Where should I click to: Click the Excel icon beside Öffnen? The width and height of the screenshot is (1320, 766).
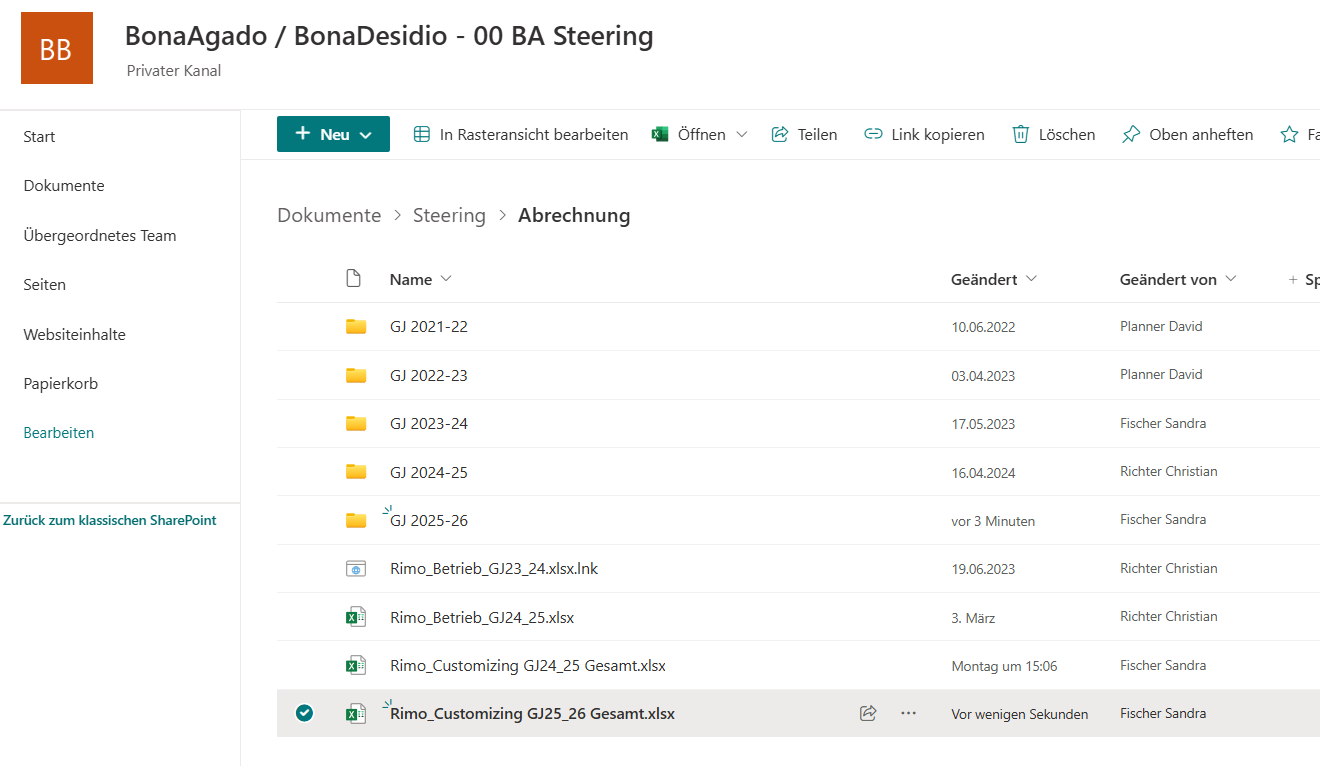[660, 134]
